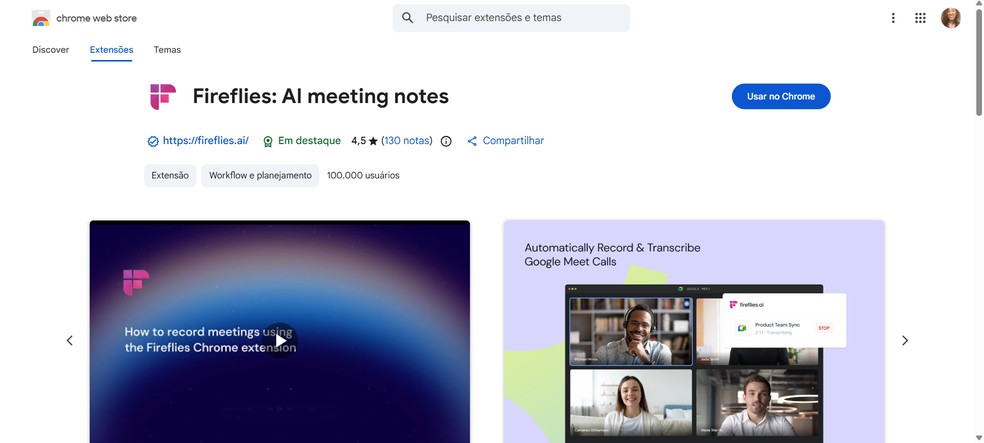Open the Google apps grid
Screen dimensions: 984x443
tap(920, 18)
